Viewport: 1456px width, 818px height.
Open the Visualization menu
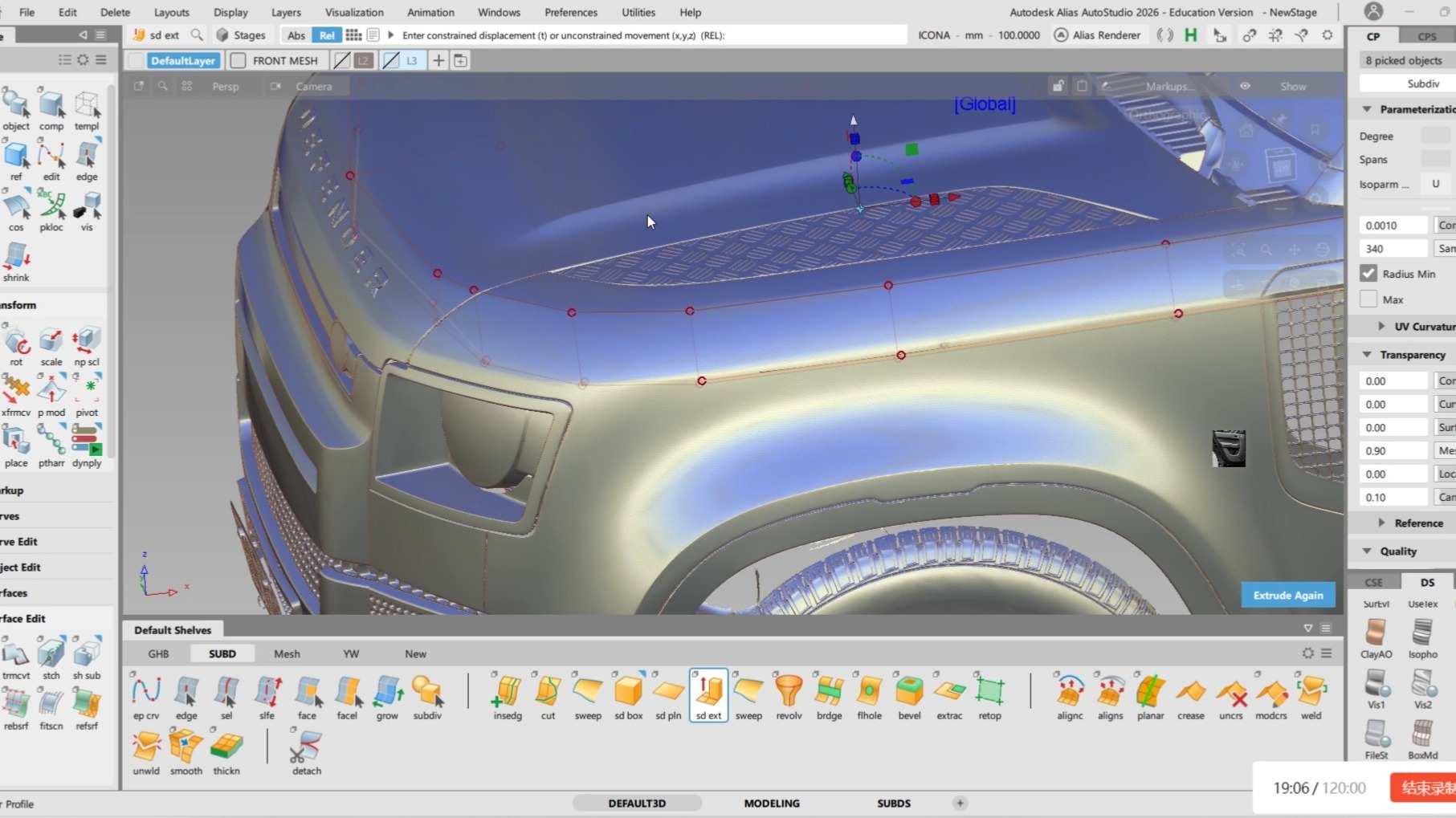[x=353, y=12]
